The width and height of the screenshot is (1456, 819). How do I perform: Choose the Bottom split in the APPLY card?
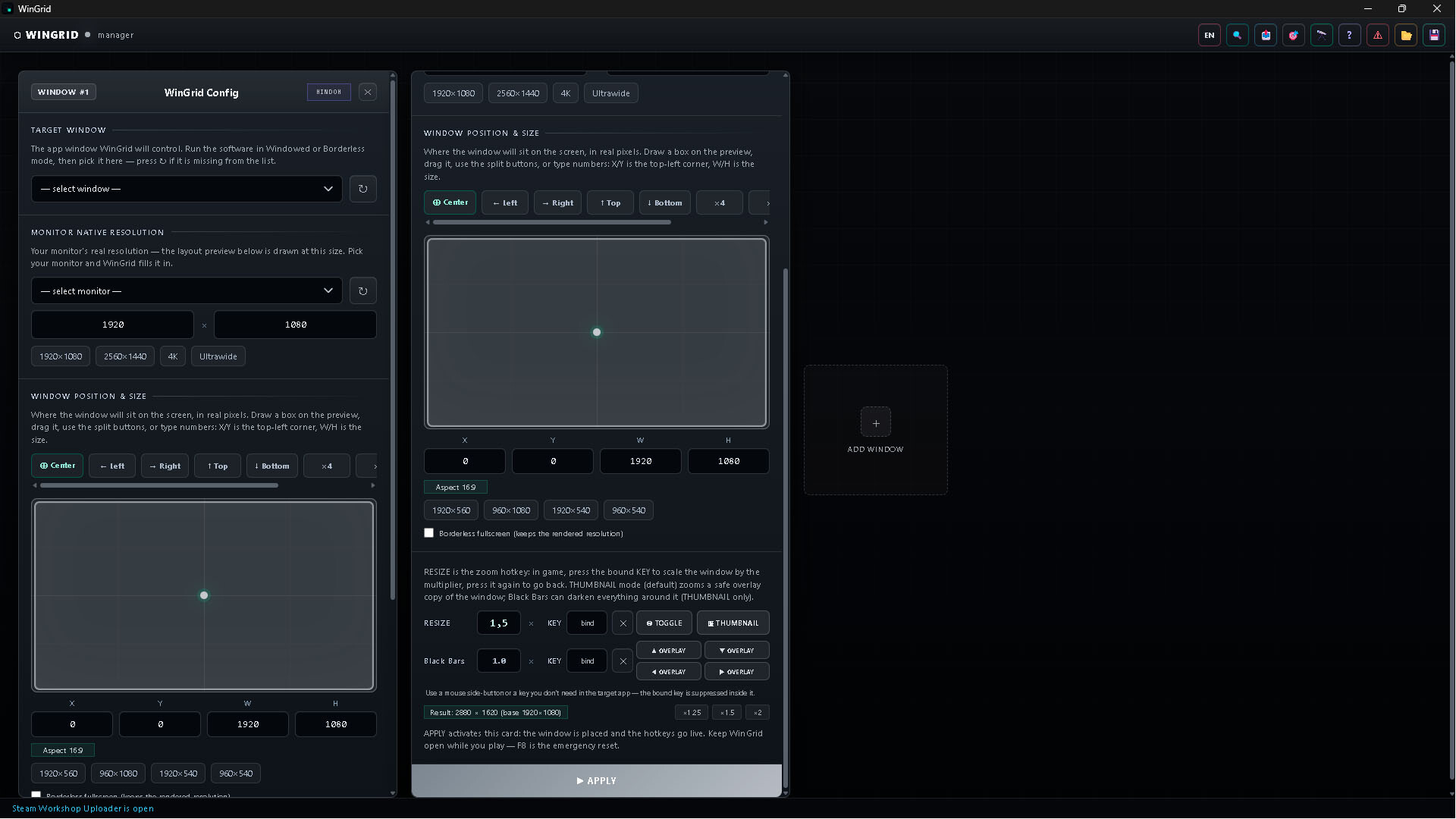664,202
